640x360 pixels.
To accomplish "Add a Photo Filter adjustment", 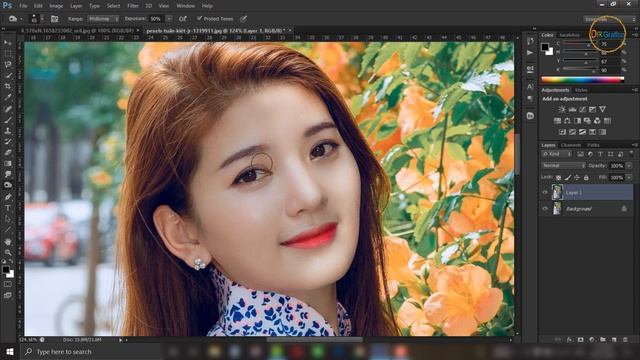I will (x=587, y=121).
